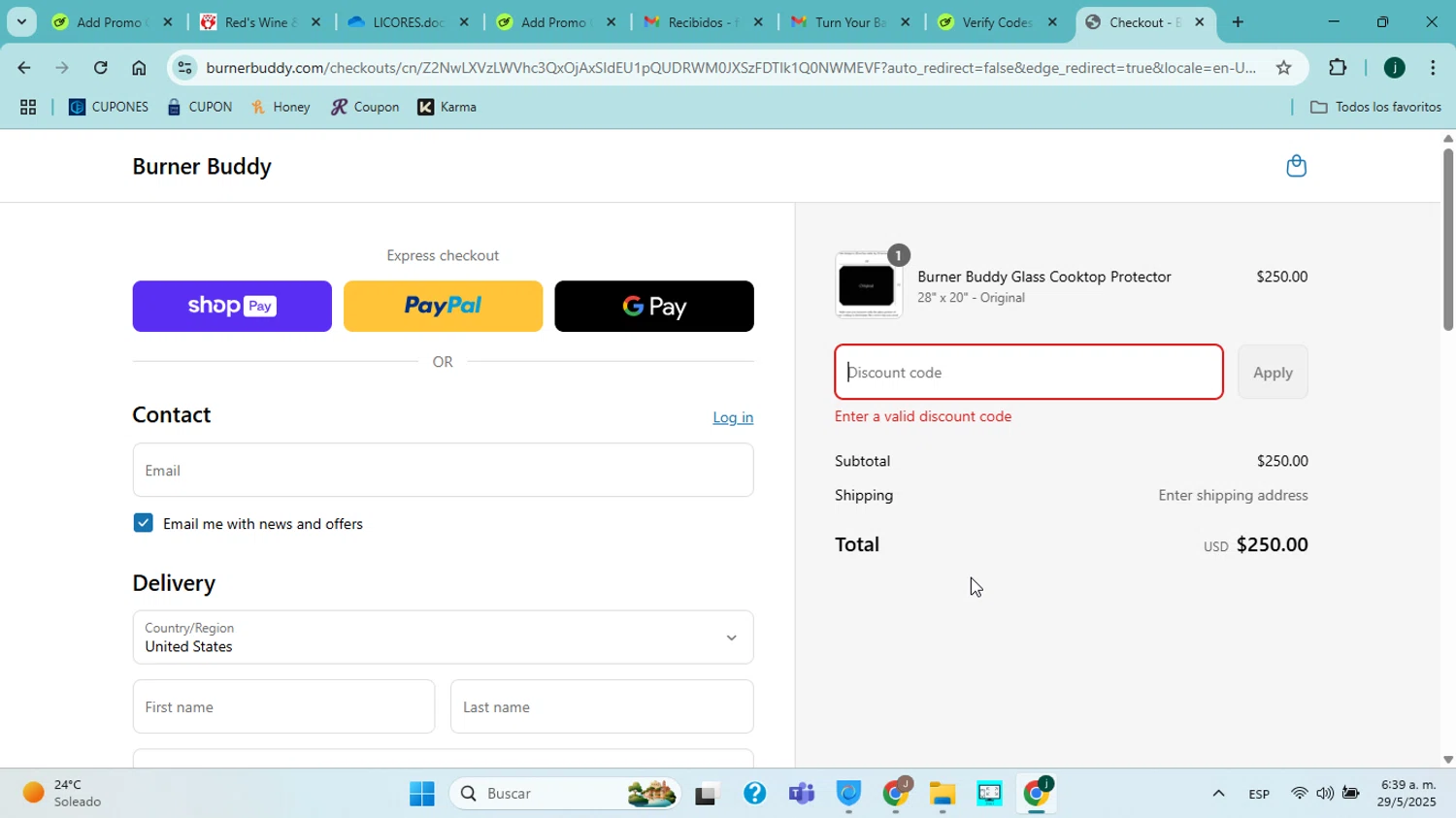Open the extensions puzzle icon
Screen dimensions: 1456x818
pyautogui.click(x=1338, y=68)
